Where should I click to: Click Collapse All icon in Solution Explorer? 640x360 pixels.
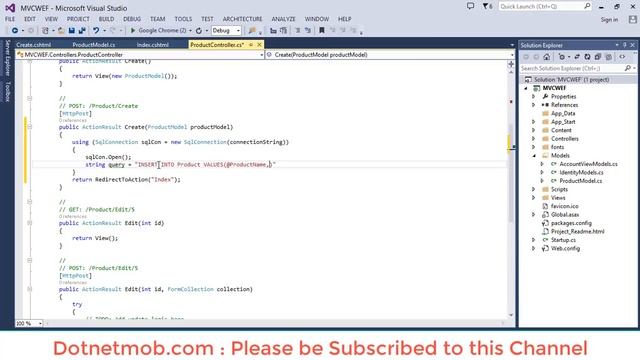coord(598,57)
